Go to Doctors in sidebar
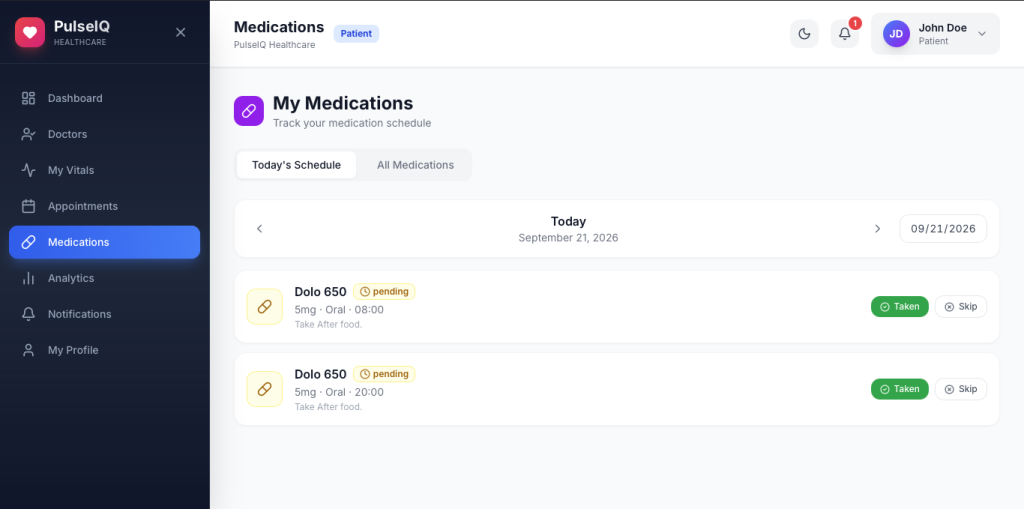The image size is (1024, 509). [104, 134]
